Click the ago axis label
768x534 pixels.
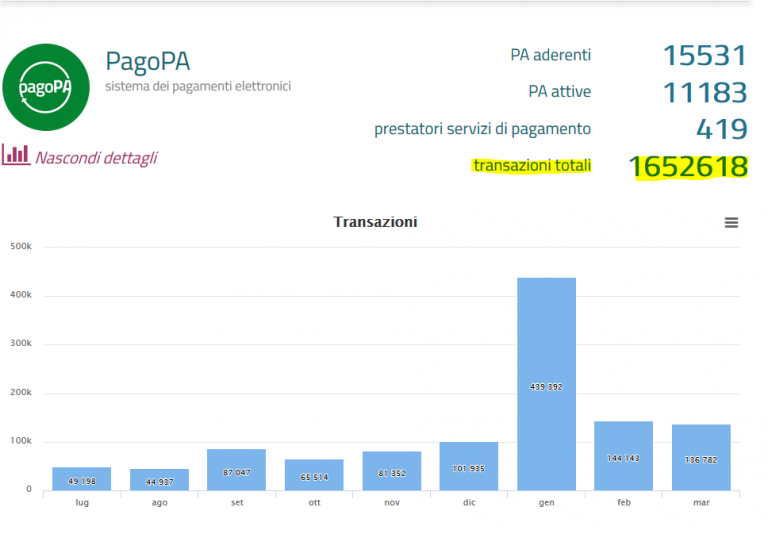pyautogui.click(x=160, y=503)
